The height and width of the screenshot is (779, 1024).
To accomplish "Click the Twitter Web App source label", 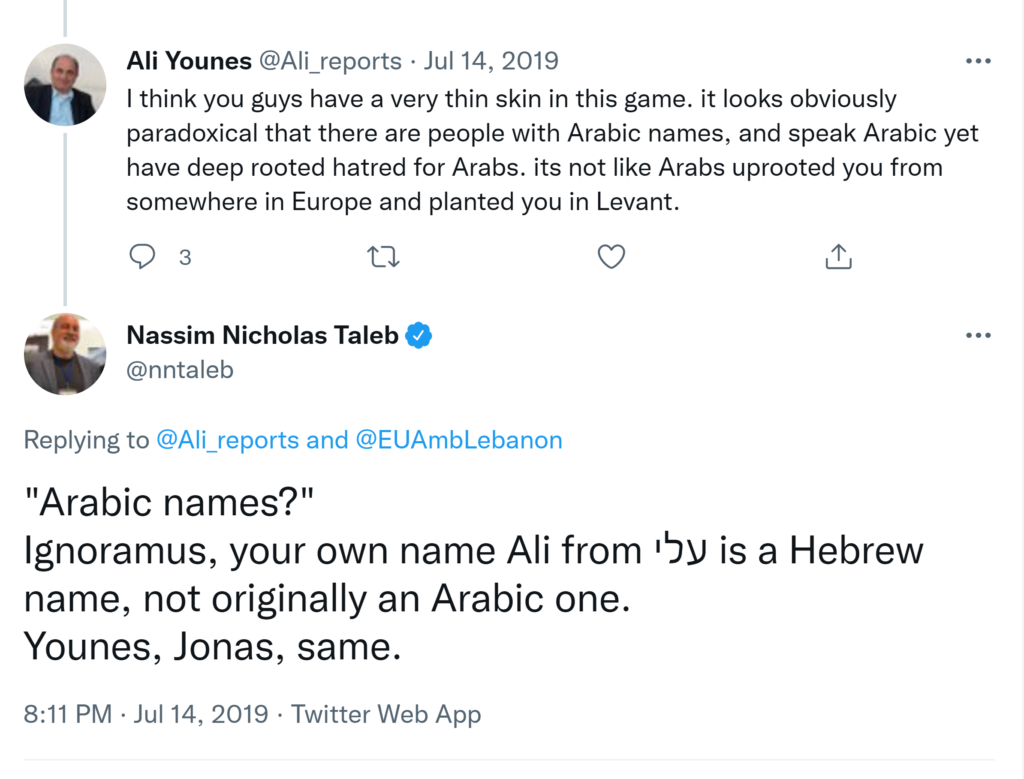I will click(x=386, y=715).
